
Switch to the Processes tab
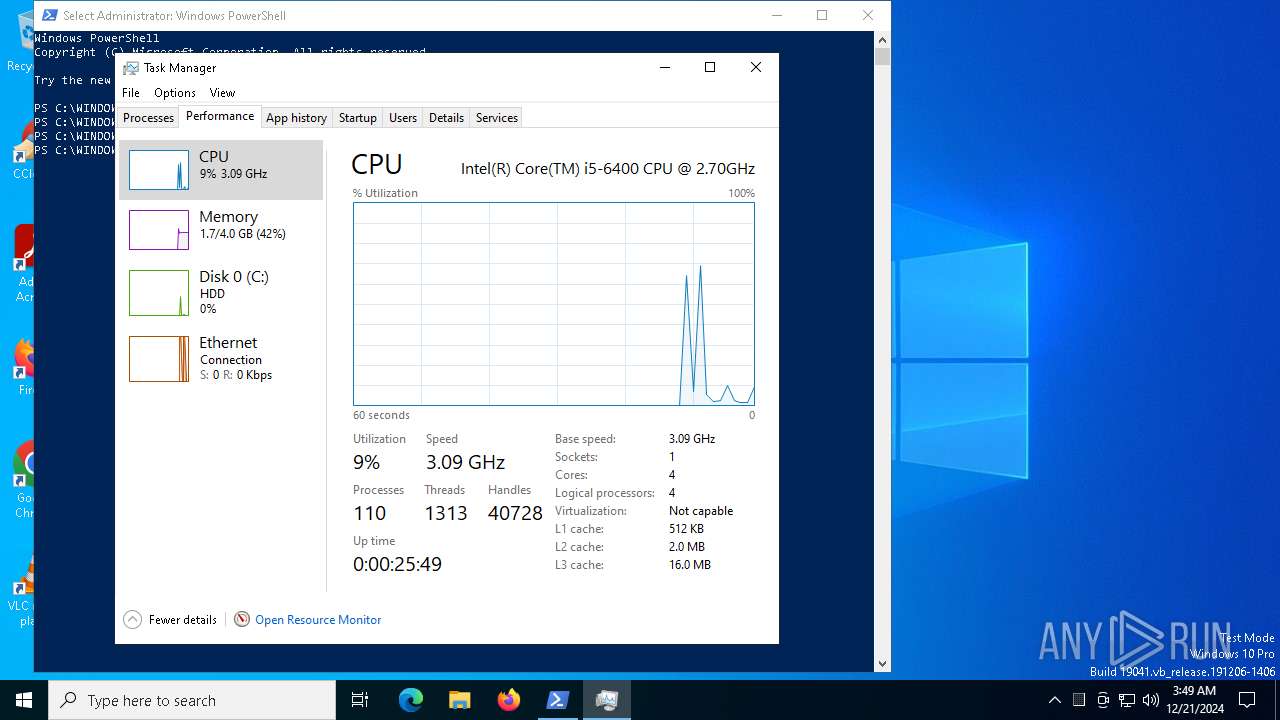(149, 118)
